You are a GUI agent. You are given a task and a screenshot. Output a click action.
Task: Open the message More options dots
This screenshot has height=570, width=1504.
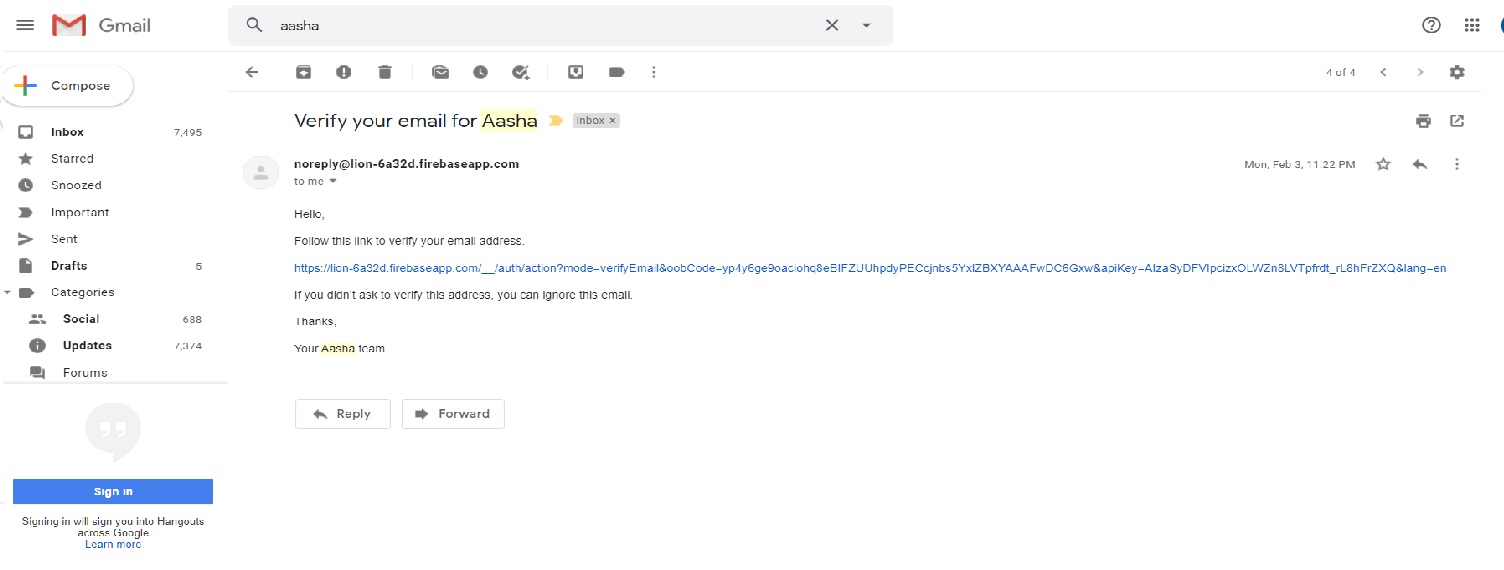point(1457,164)
